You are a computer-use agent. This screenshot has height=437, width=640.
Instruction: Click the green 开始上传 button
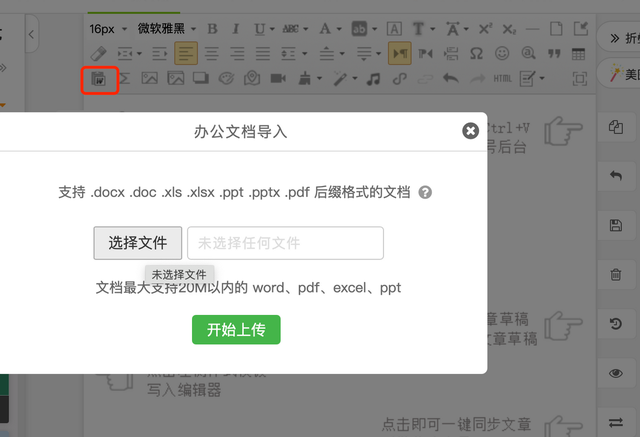tap(236, 330)
